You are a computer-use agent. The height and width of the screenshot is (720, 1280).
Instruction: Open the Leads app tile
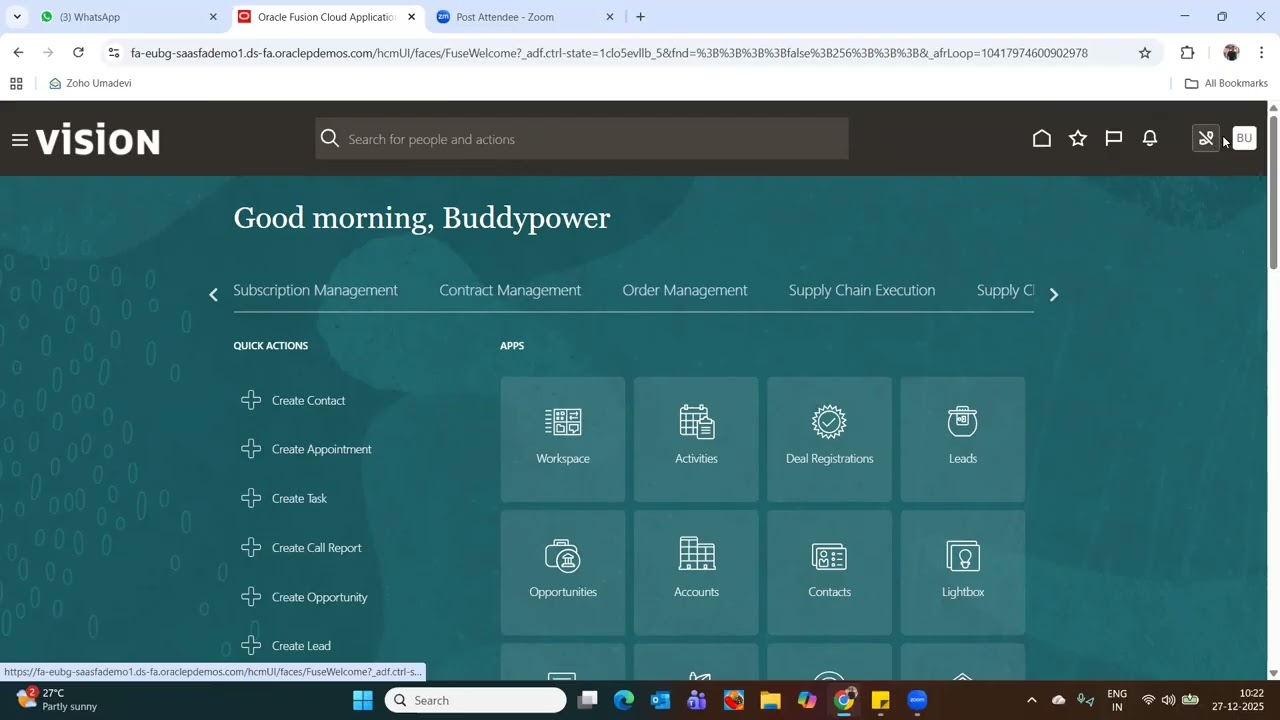click(x=963, y=439)
